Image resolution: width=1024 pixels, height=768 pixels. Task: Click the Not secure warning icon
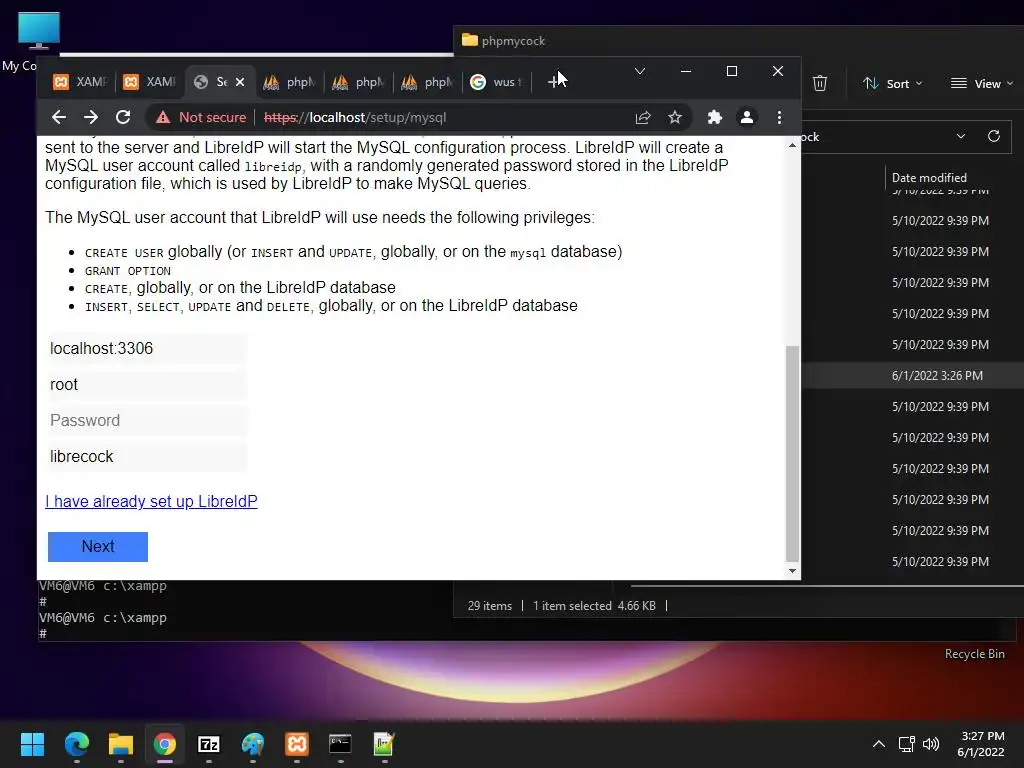(163, 118)
